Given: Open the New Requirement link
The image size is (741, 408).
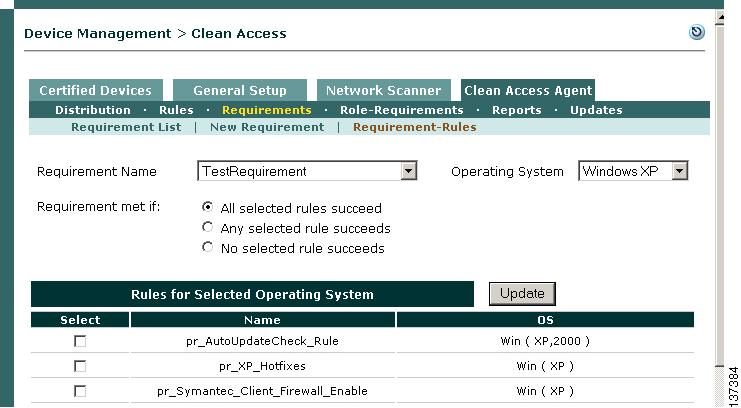Looking at the screenshot, I should click(x=267, y=127).
